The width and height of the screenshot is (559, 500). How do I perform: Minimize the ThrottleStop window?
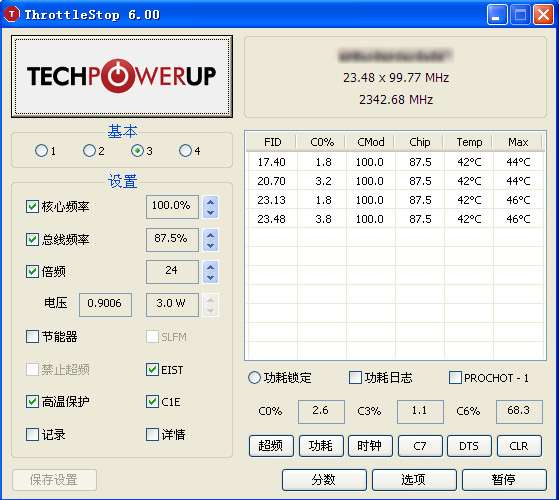click(x=497, y=15)
